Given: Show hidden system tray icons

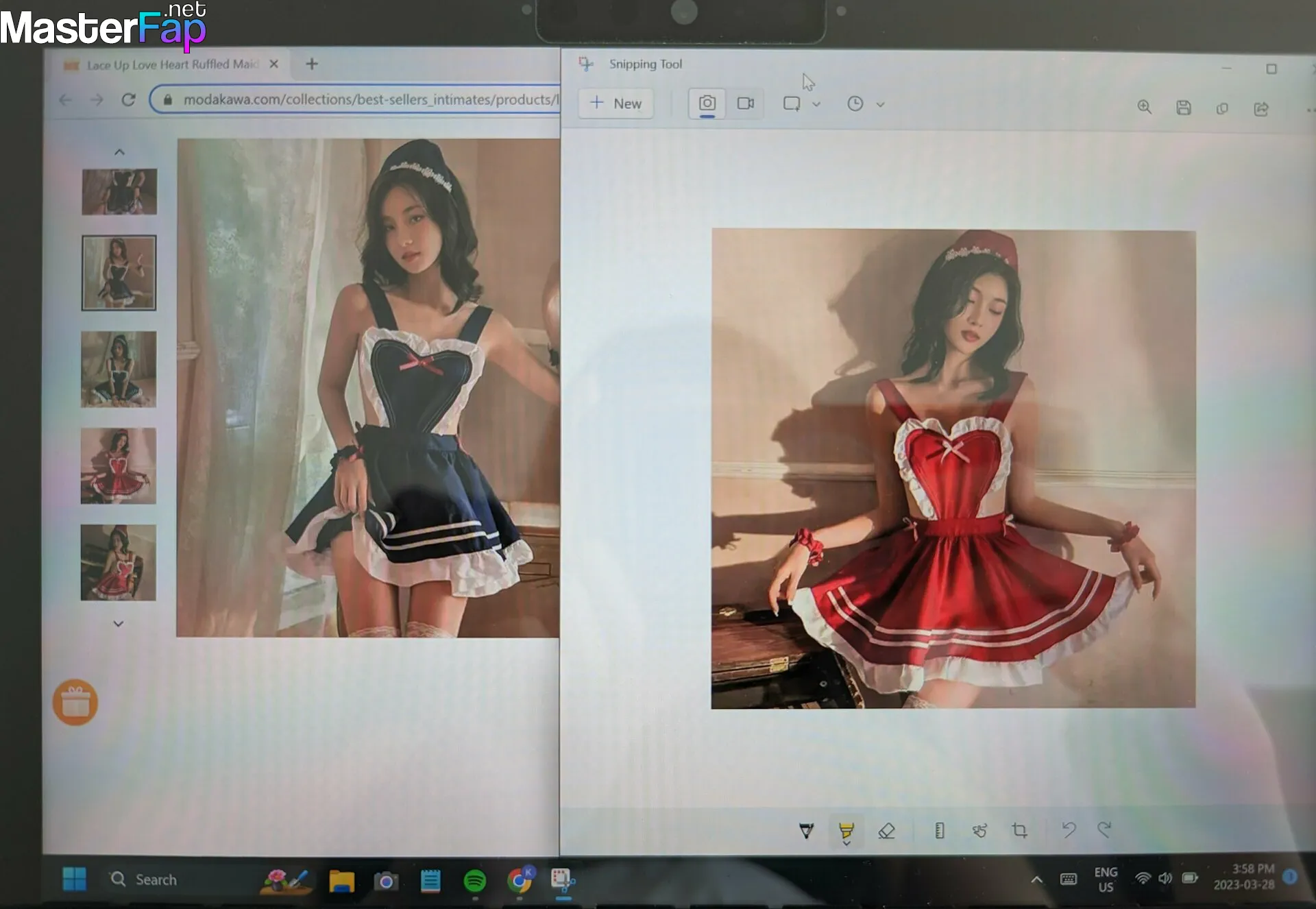Looking at the screenshot, I should (x=1037, y=880).
